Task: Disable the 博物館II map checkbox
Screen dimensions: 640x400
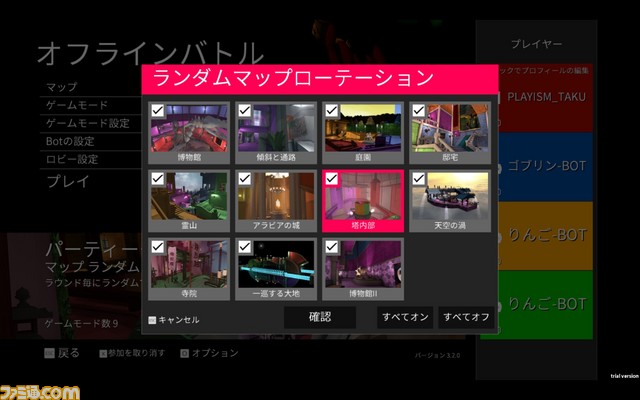Action: 331,247
